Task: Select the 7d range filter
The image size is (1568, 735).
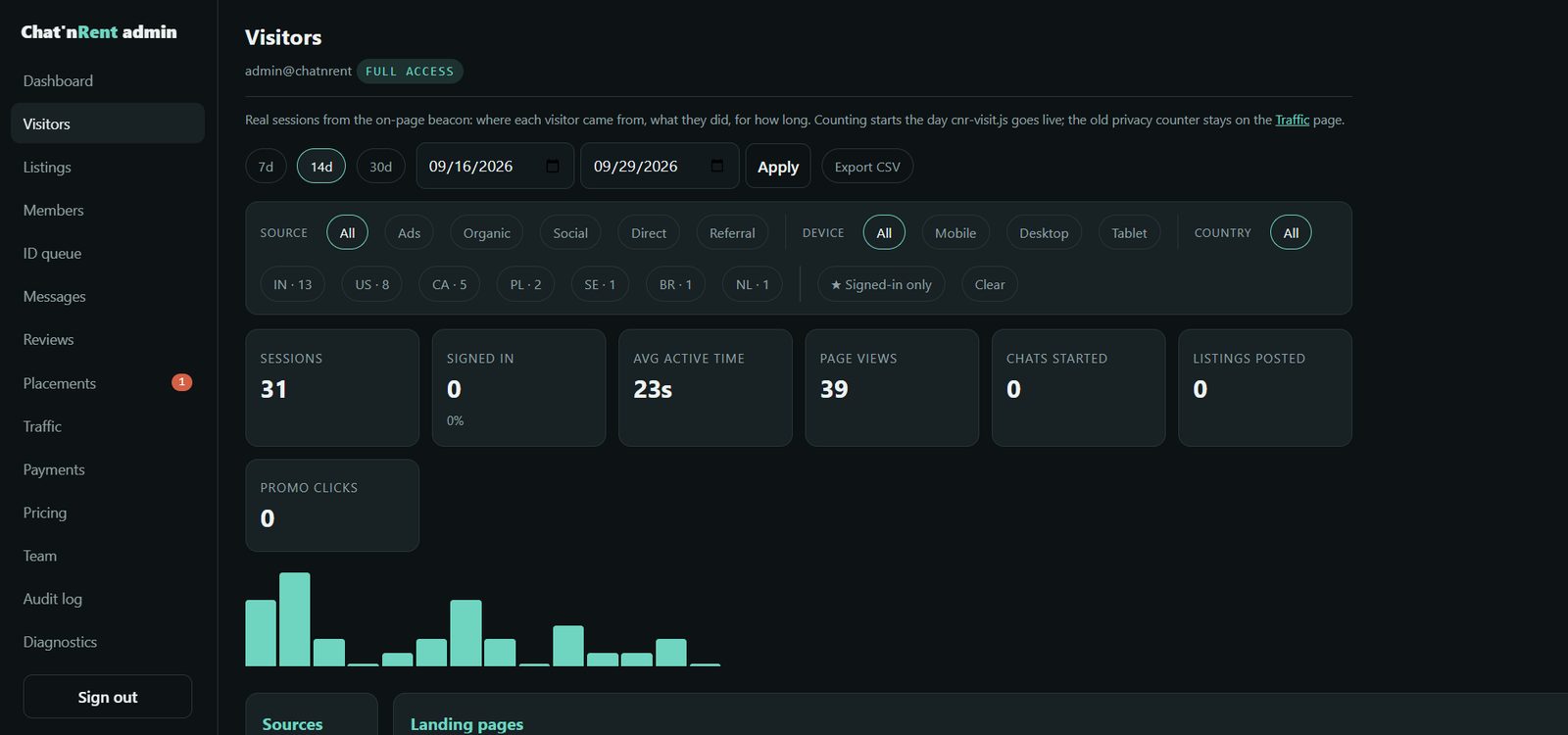Action: coord(266,167)
